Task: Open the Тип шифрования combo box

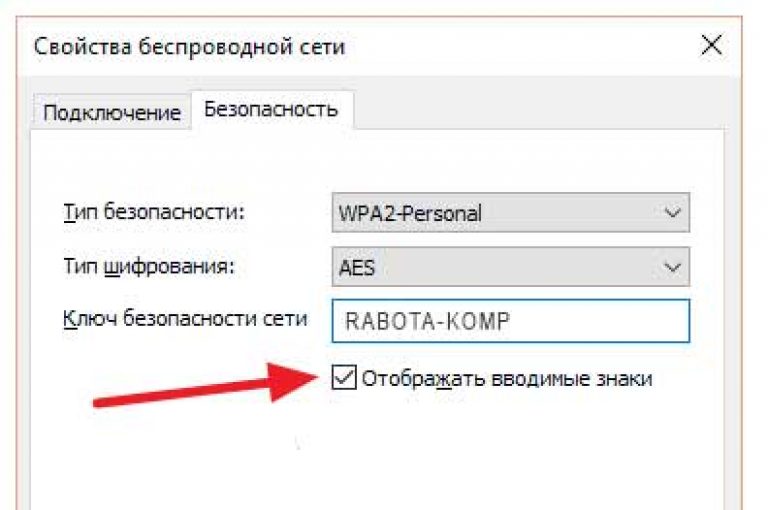Action: tap(510, 267)
